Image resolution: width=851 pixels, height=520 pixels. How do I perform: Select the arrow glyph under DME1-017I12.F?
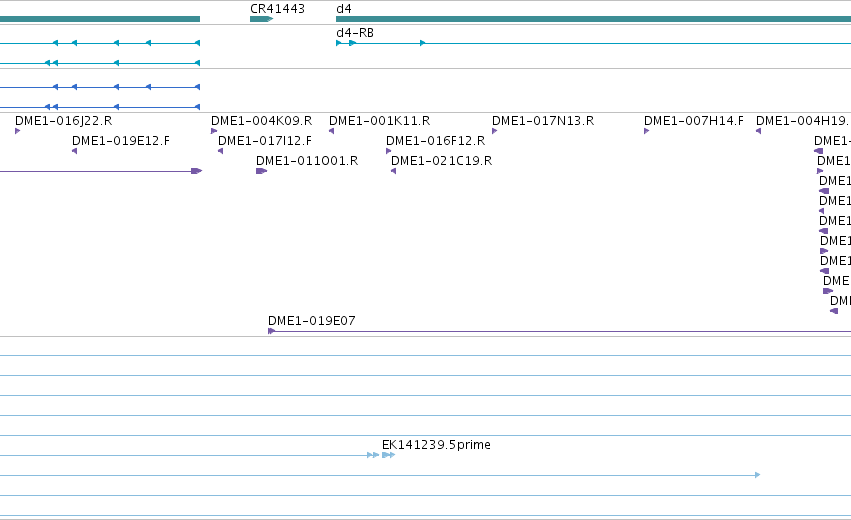coord(220,151)
